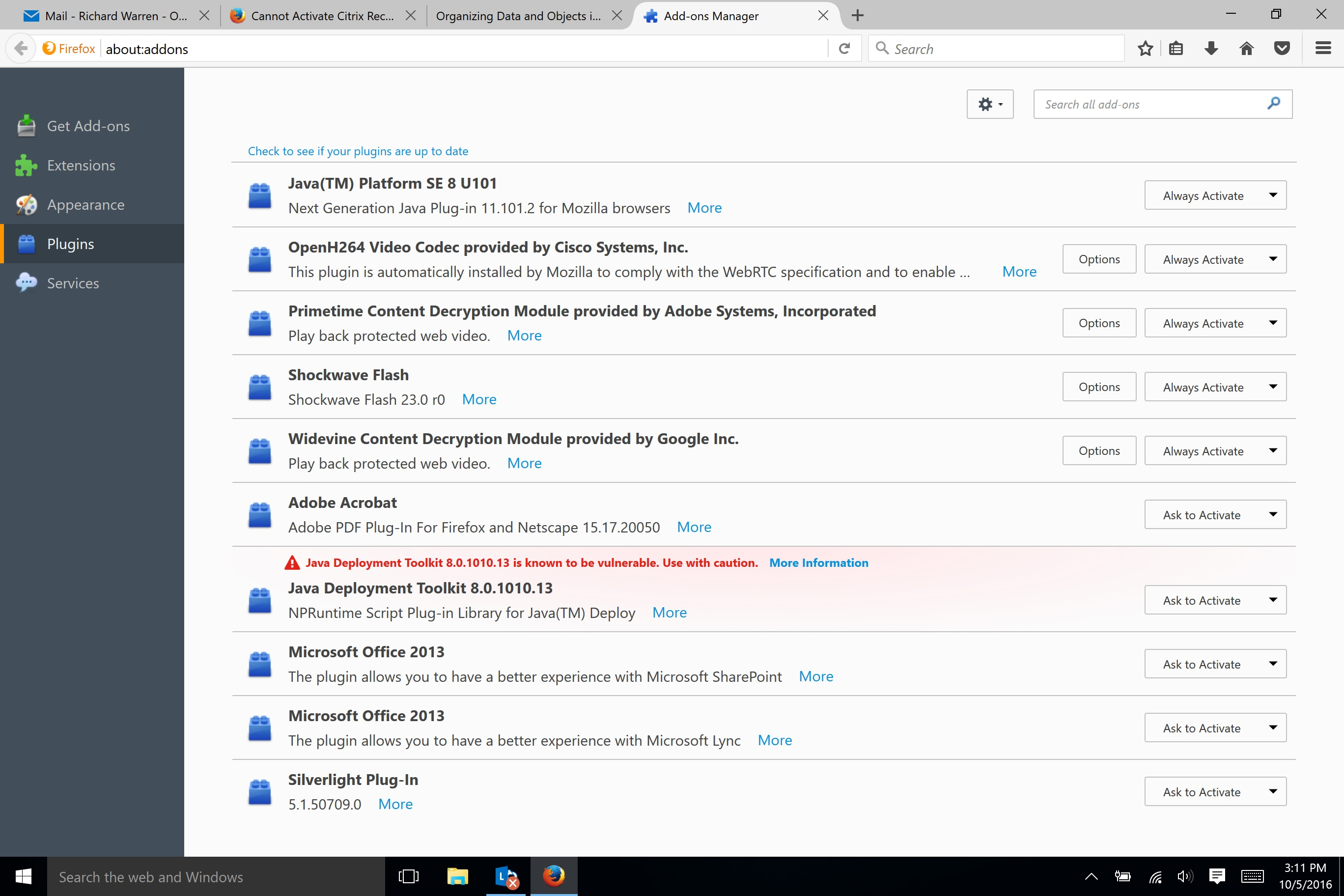Click Search the web and Windows box
This screenshot has width=1344, height=896.
point(216,876)
